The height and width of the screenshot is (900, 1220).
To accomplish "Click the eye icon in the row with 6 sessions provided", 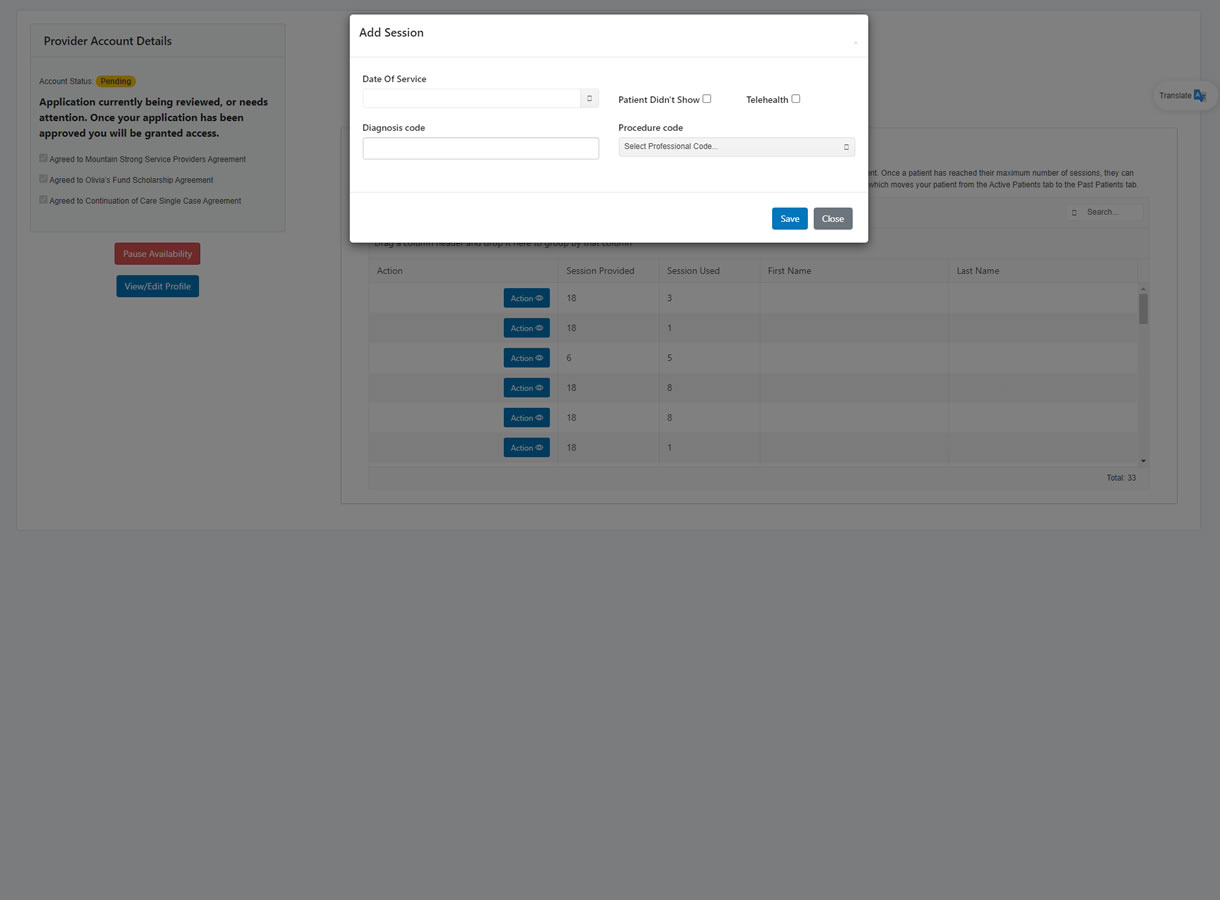I will click(x=539, y=358).
